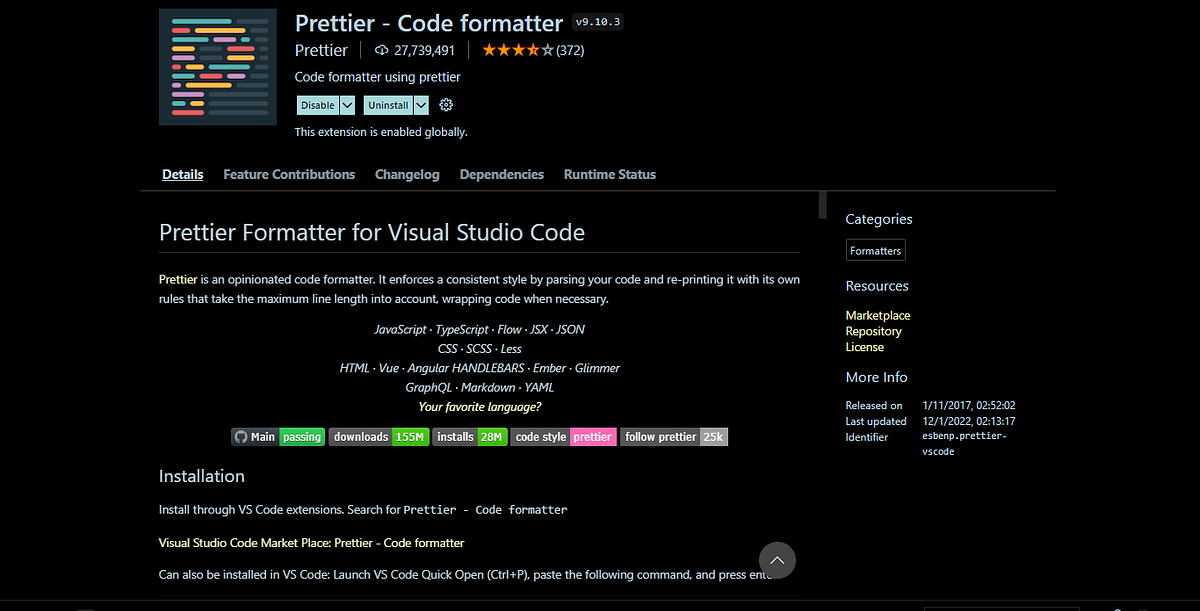Click the GitHub icon on the build badge
Viewport: 1200px width, 611px height.
click(x=240, y=436)
